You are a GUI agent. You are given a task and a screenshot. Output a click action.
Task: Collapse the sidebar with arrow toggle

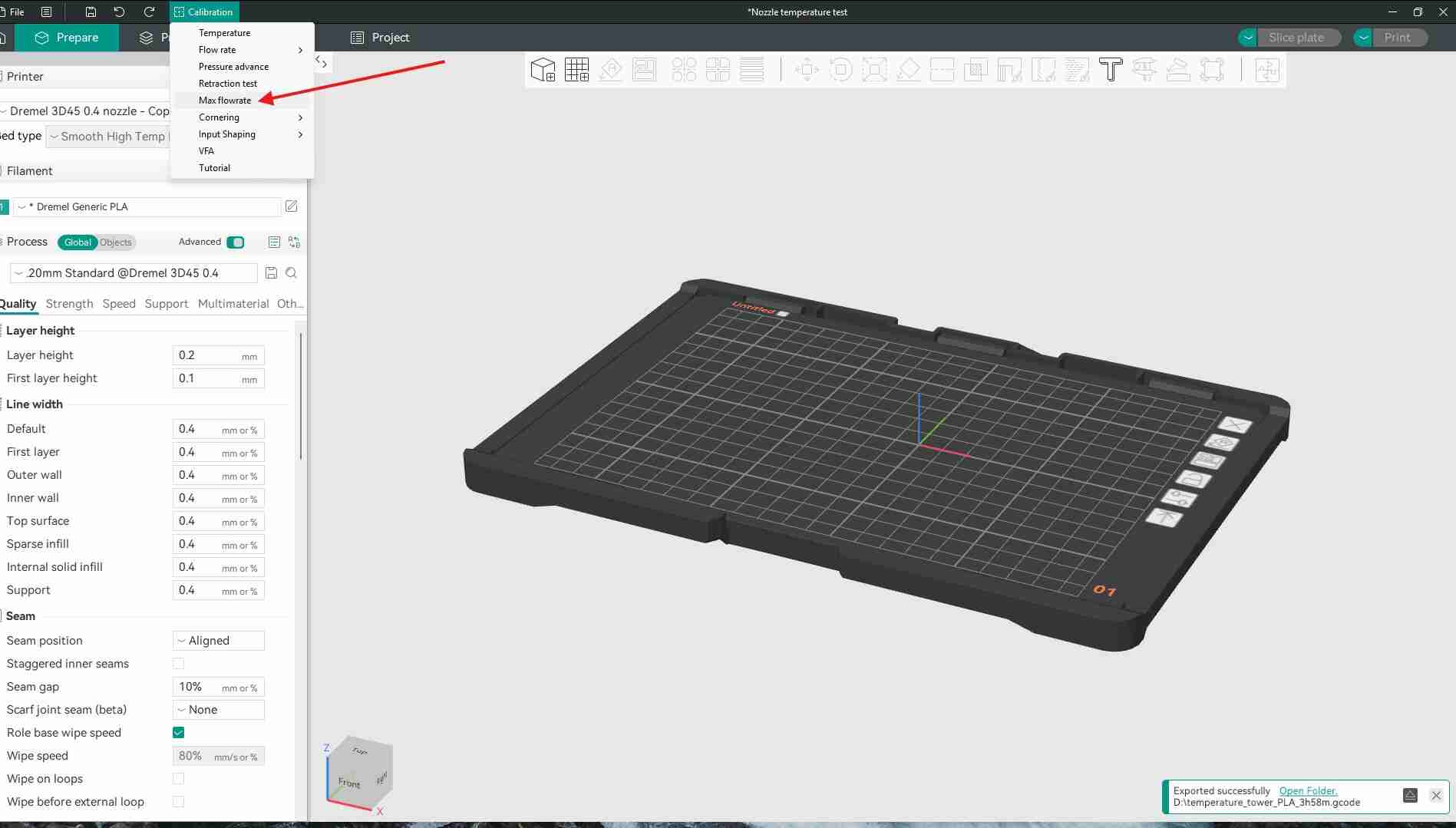[322, 62]
